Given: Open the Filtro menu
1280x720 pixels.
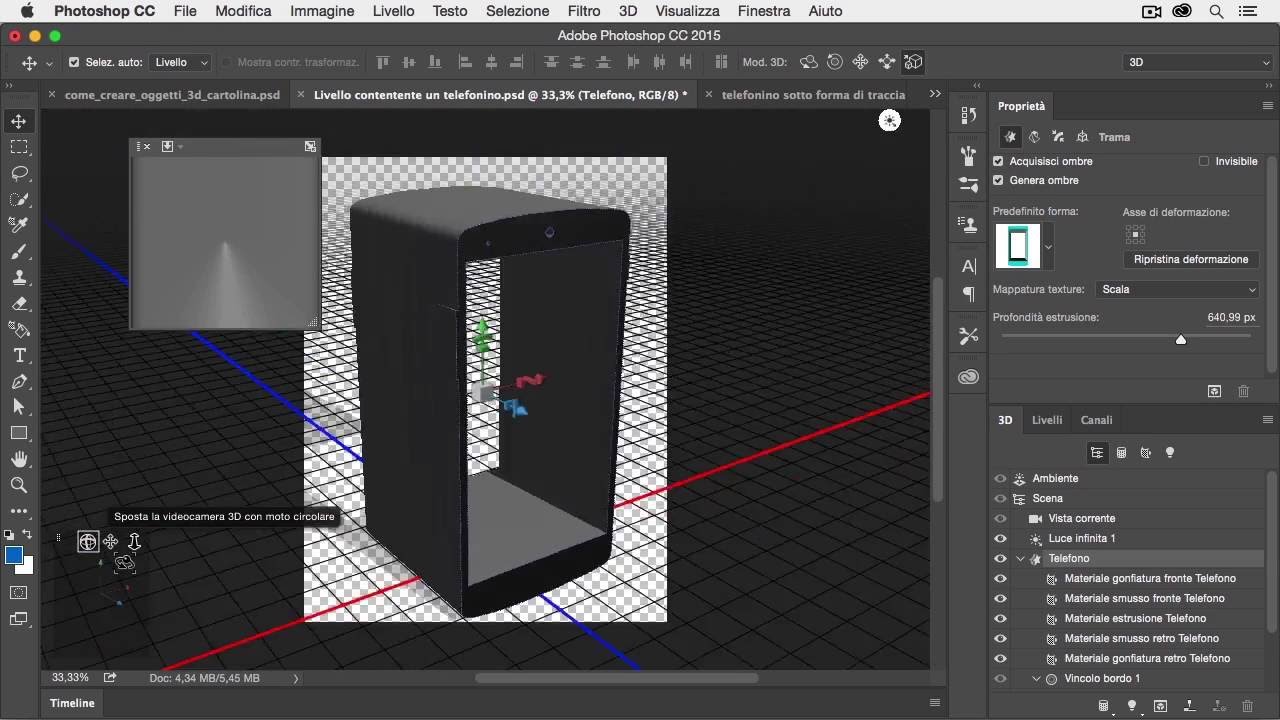Looking at the screenshot, I should point(584,11).
